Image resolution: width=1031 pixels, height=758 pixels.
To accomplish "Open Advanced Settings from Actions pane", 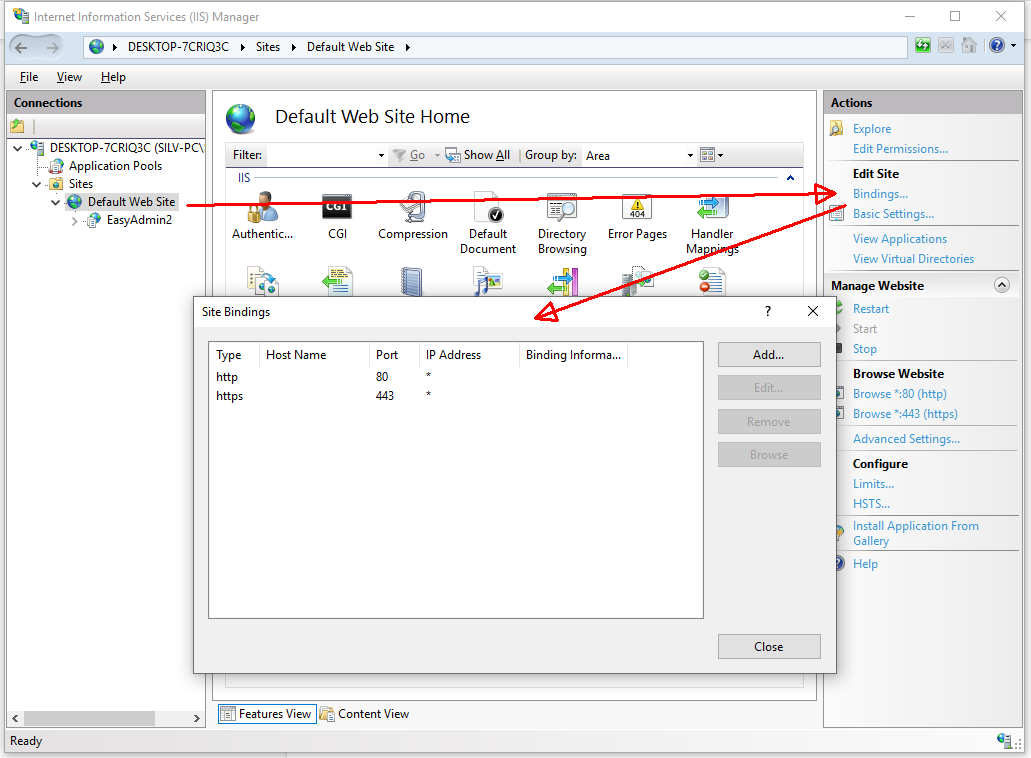I will 905,438.
